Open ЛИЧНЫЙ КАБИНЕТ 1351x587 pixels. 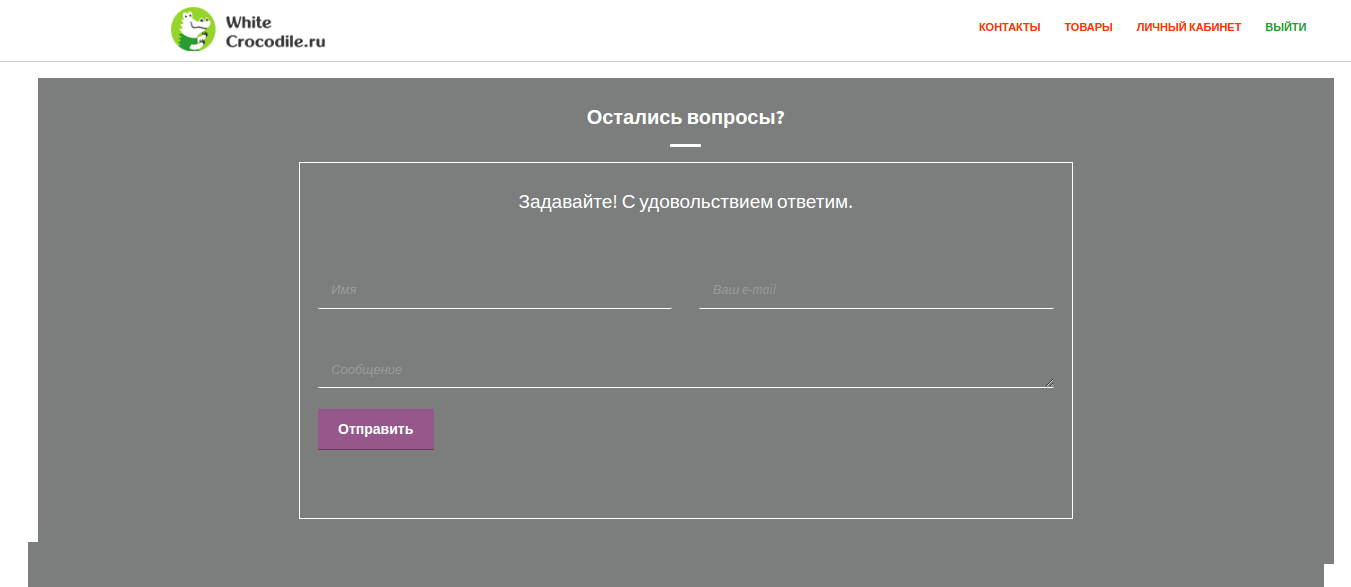pos(1188,27)
